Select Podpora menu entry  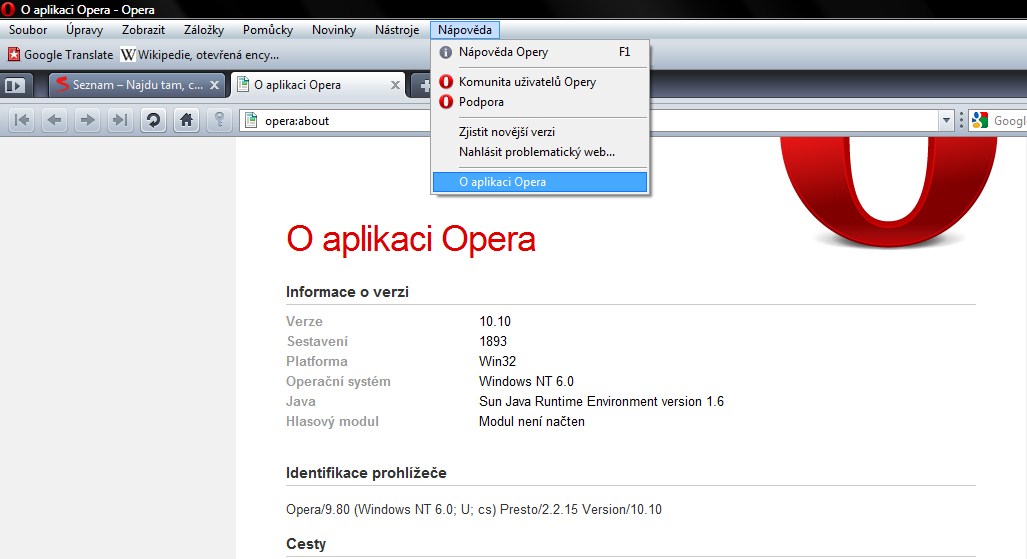pos(540,102)
